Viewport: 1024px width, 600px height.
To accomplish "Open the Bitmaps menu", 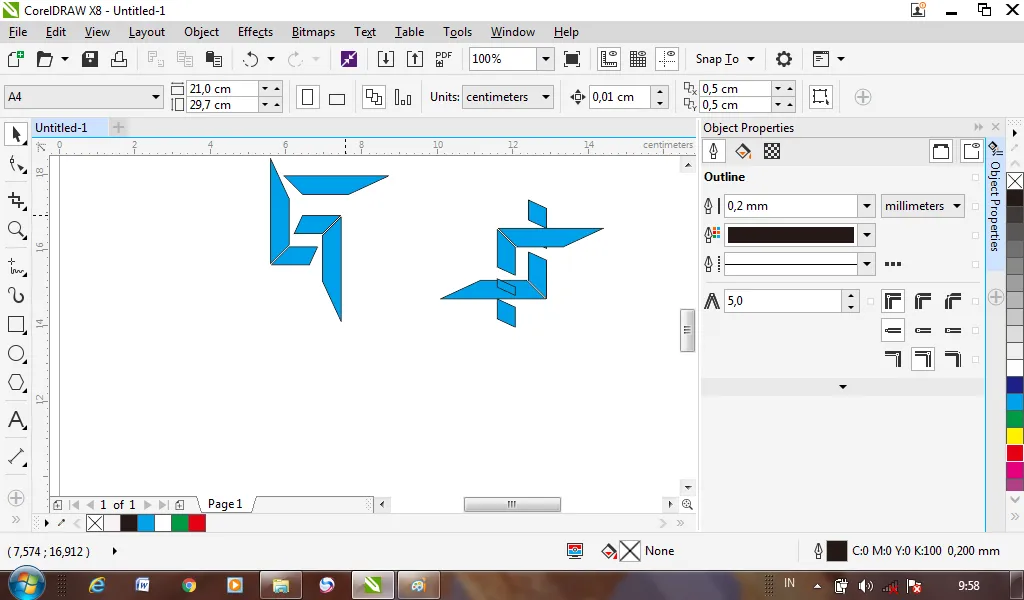I will (313, 32).
